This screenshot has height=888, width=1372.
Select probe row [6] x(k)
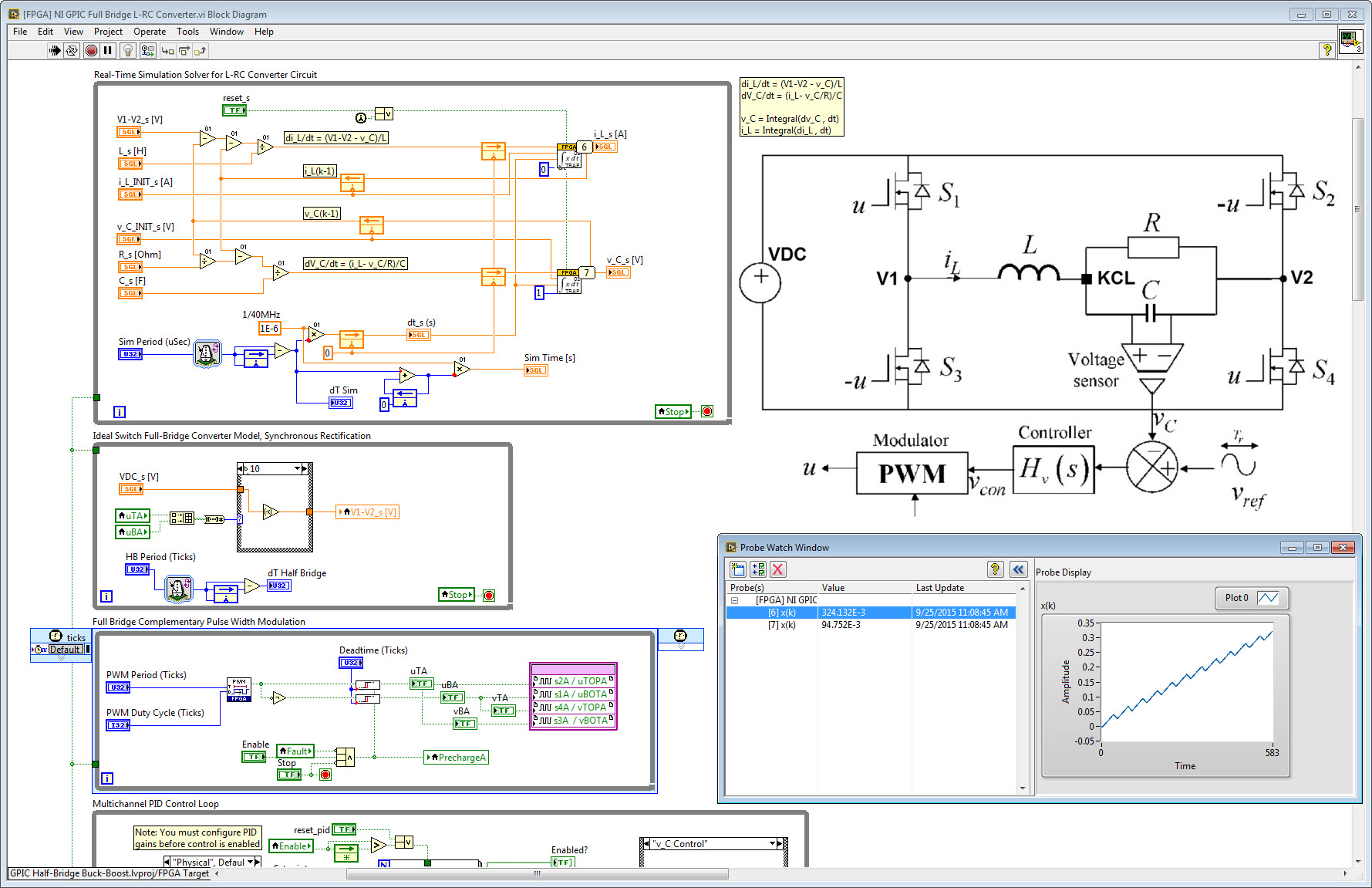(x=871, y=613)
